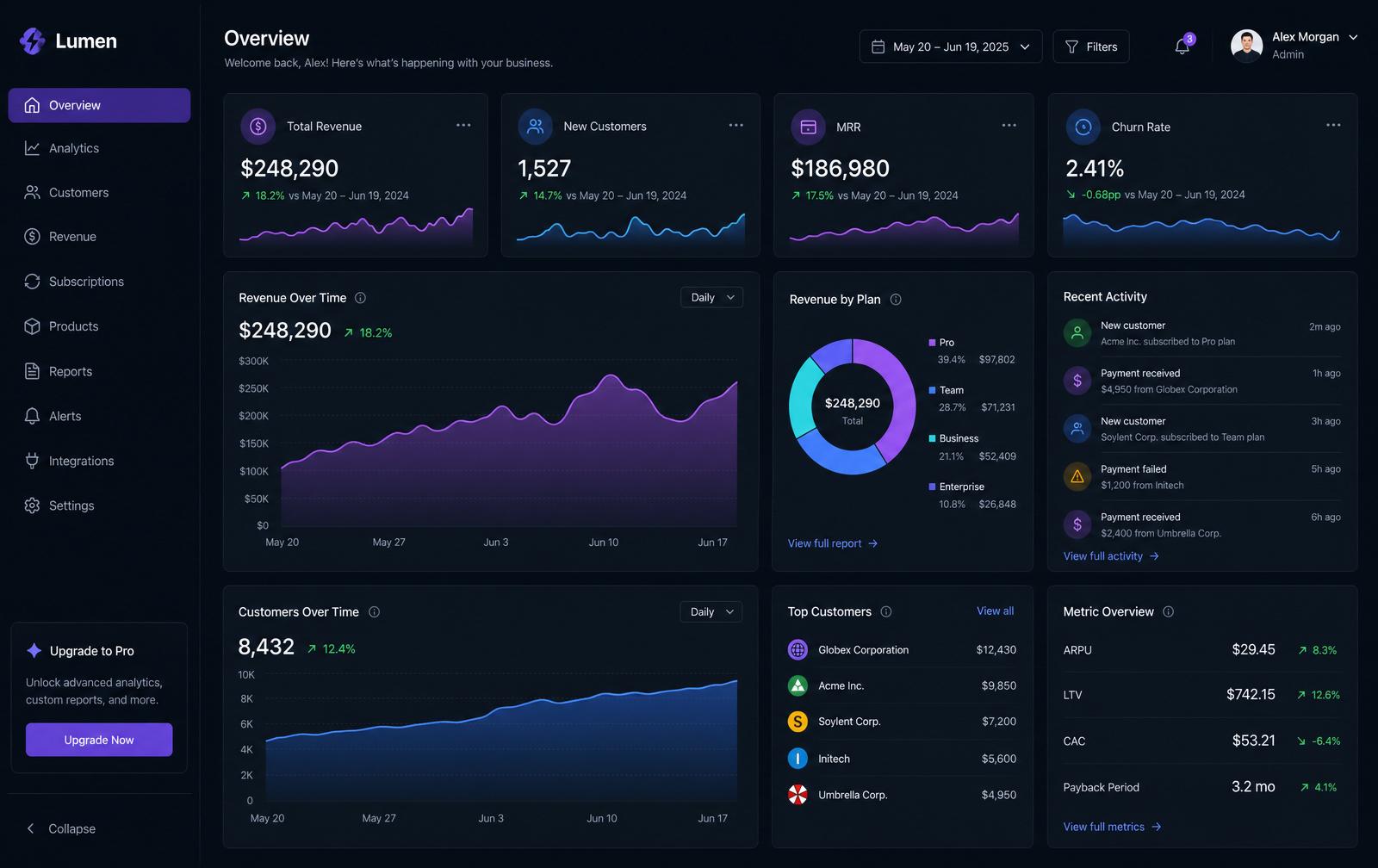Open Total Revenue card options menu

coord(463,126)
